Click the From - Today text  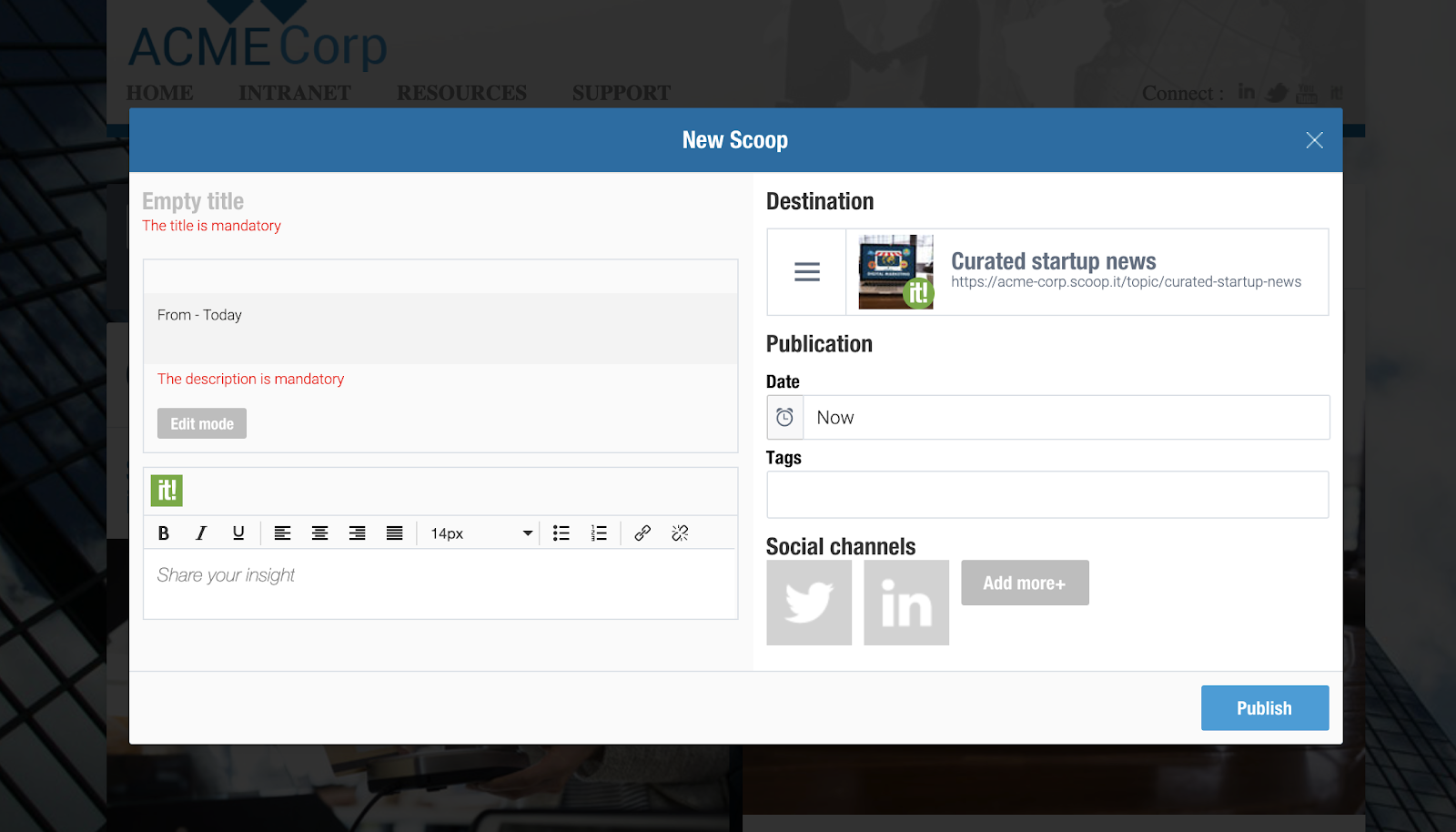coord(199,315)
